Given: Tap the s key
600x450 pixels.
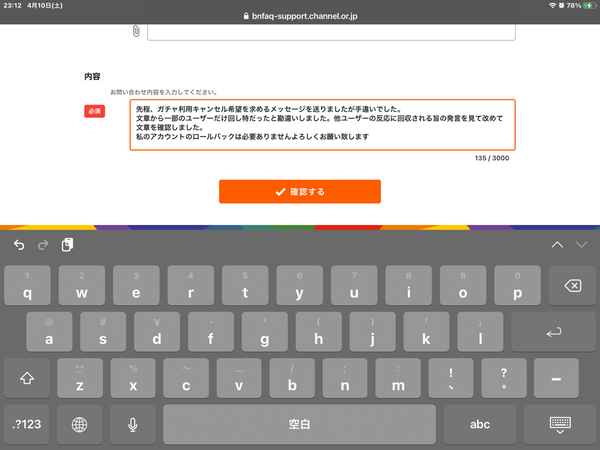Looking at the screenshot, I should pyautogui.click(x=103, y=332).
